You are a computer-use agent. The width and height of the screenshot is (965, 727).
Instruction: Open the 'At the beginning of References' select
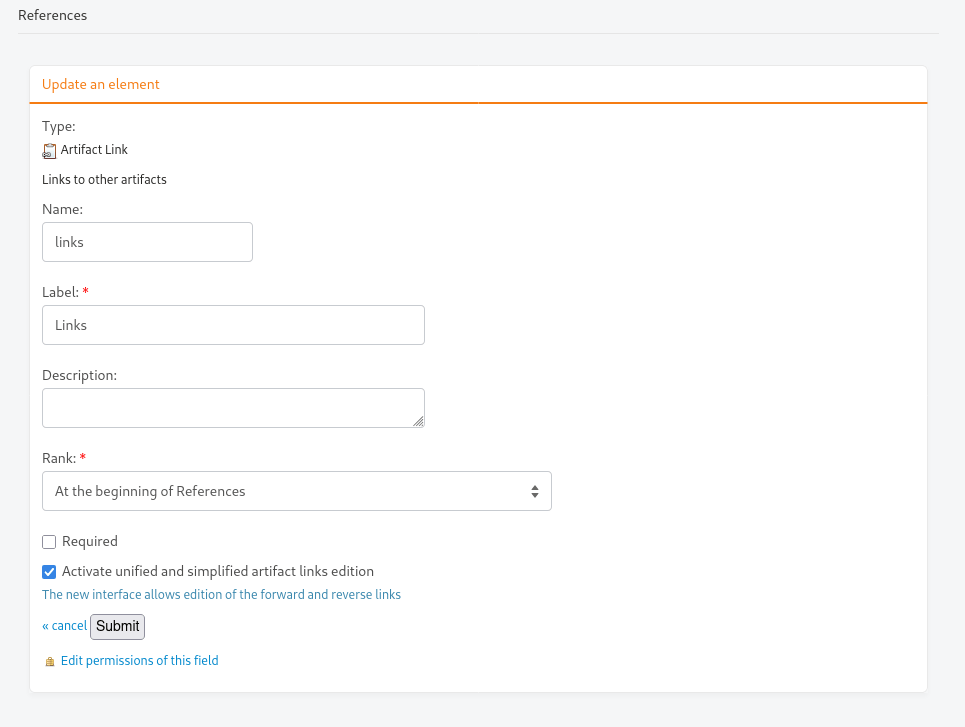297,491
